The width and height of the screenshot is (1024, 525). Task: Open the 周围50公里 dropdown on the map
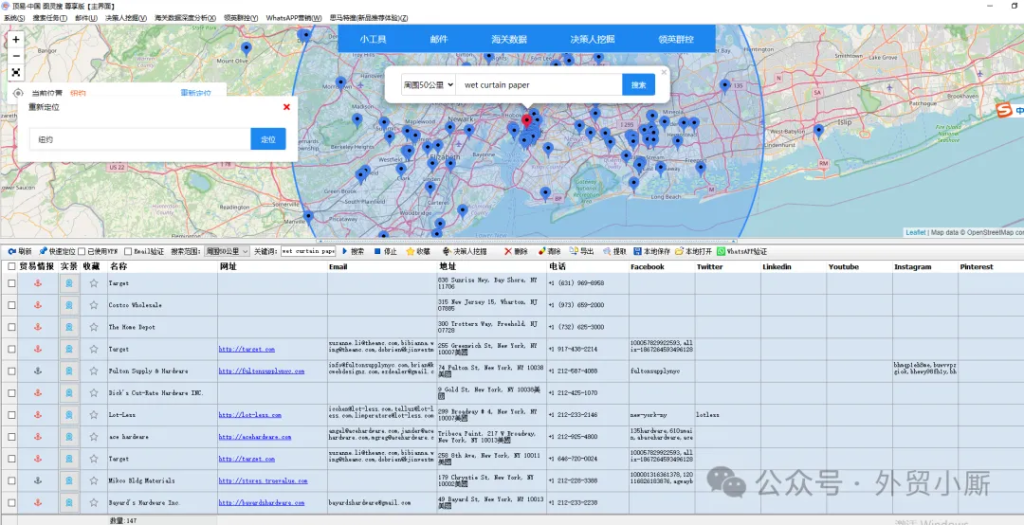[428, 85]
